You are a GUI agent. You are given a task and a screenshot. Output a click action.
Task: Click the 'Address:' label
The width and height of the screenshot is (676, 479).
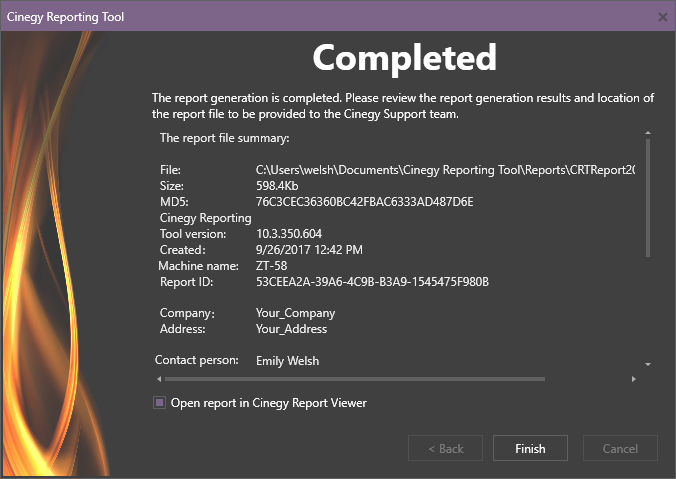[182, 329]
